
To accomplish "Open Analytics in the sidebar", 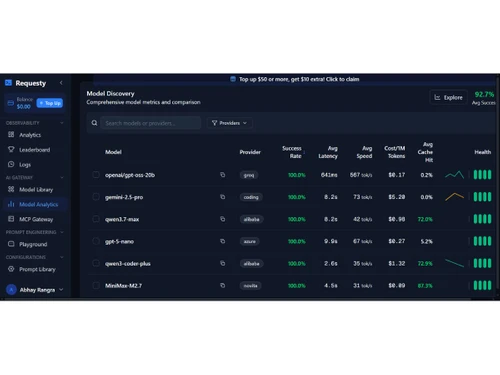I will [x=30, y=135].
